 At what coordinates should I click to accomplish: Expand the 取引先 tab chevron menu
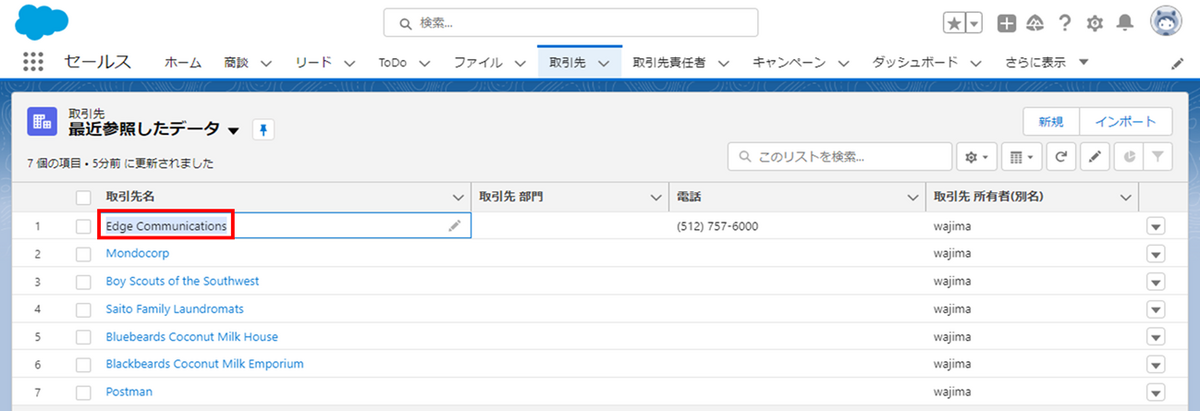pyautogui.click(x=603, y=63)
